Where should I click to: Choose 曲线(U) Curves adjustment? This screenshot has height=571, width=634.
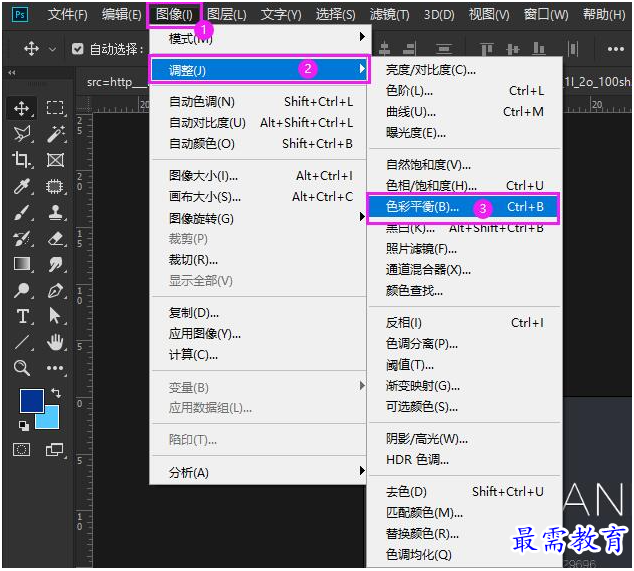tap(465, 112)
